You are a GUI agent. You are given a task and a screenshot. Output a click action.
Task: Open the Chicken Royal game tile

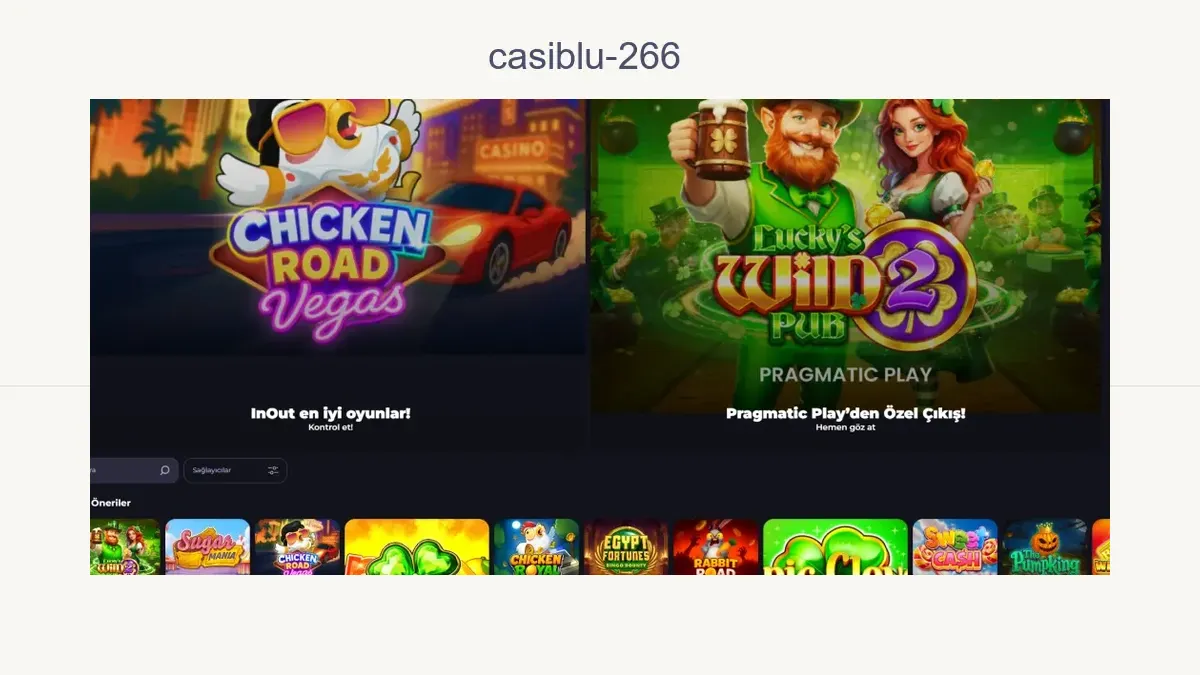pos(537,547)
